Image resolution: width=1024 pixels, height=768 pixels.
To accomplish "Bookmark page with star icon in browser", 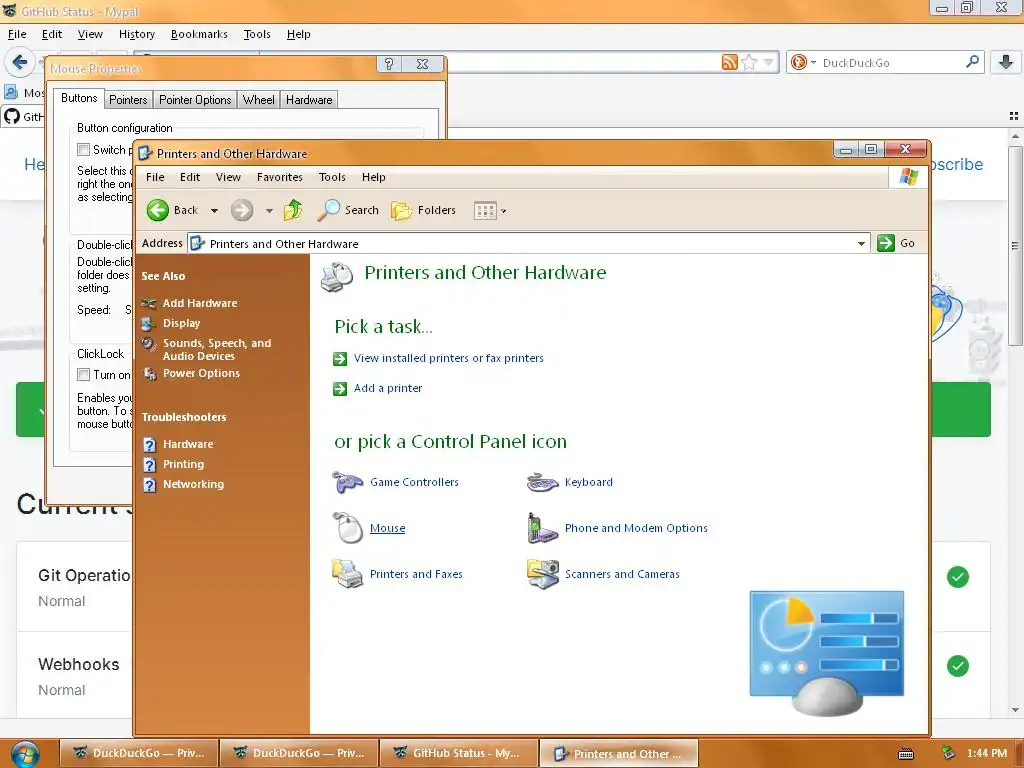I will tap(750, 62).
